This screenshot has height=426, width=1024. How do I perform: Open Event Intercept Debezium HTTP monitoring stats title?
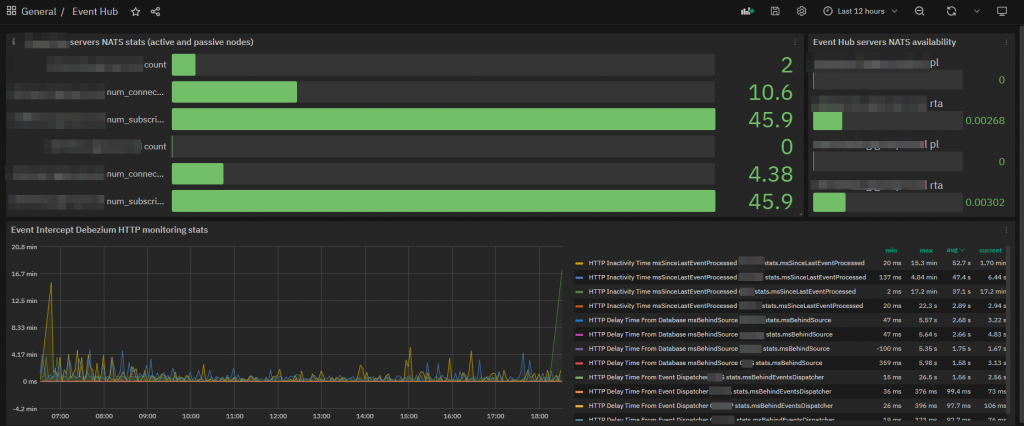click(110, 230)
